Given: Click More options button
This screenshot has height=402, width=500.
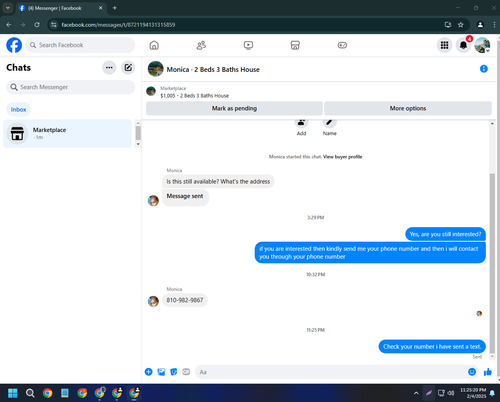Looking at the screenshot, I should [x=408, y=108].
